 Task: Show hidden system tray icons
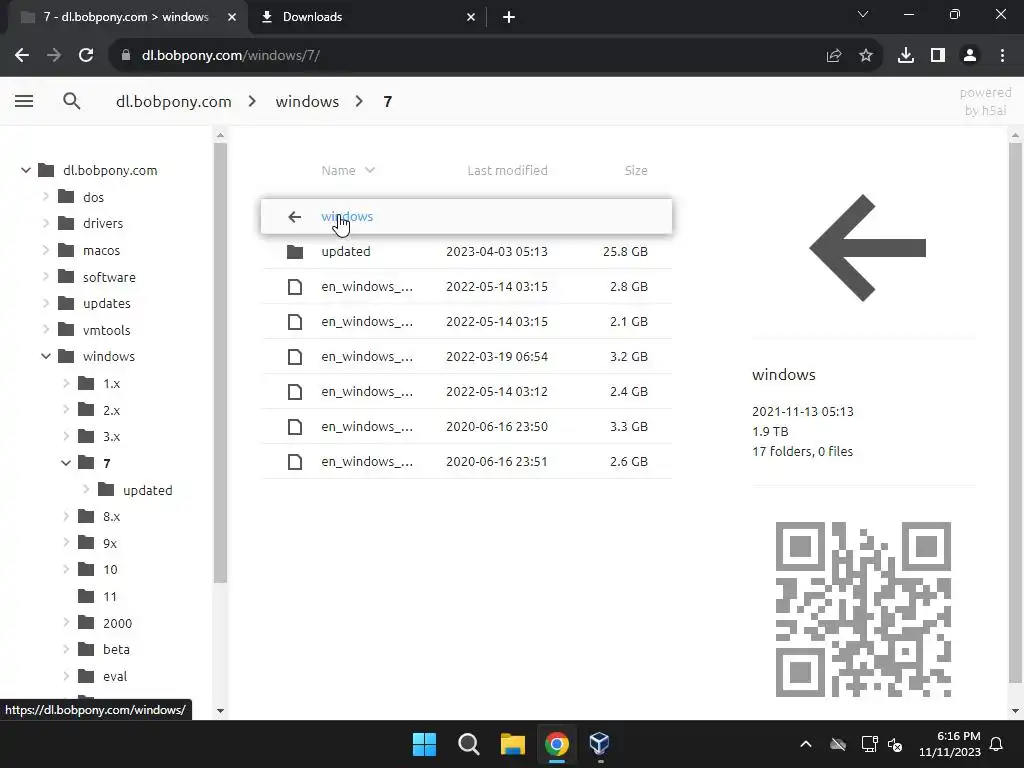[806, 744]
